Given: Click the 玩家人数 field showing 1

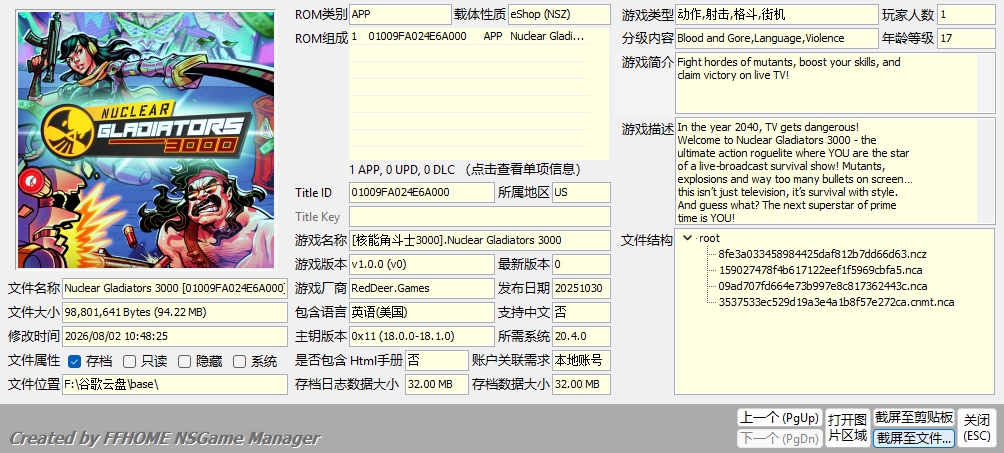Looking at the screenshot, I should tap(966, 14).
